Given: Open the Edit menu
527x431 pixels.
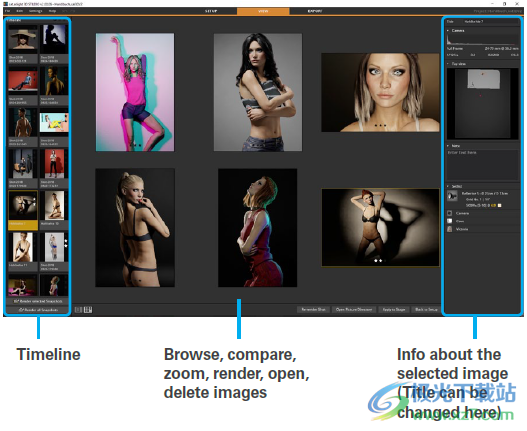Looking at the screenshot, I should click(x=19, y=11).
